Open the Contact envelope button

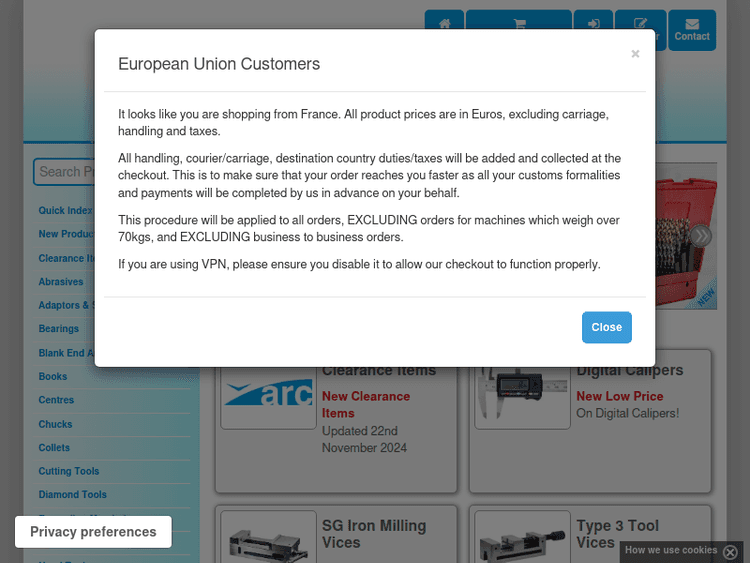pyautogui.click(x=692, y=30)
